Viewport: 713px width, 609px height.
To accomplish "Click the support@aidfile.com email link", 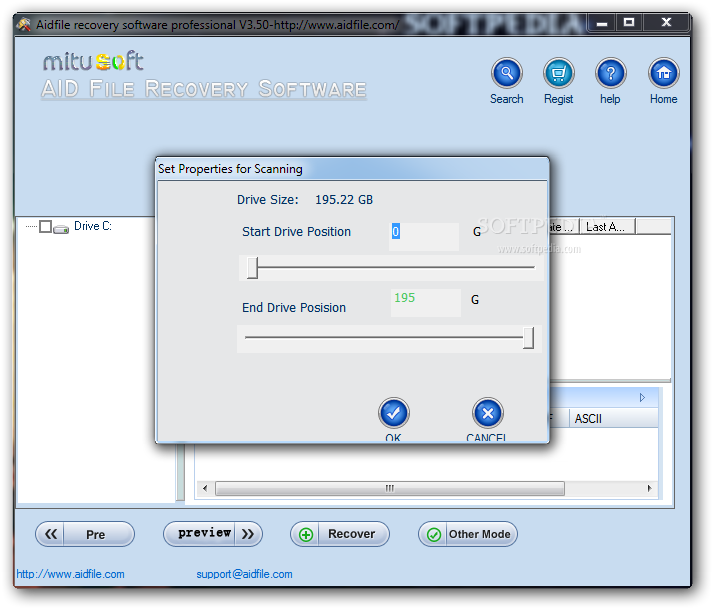I will [x=244, y=574].
